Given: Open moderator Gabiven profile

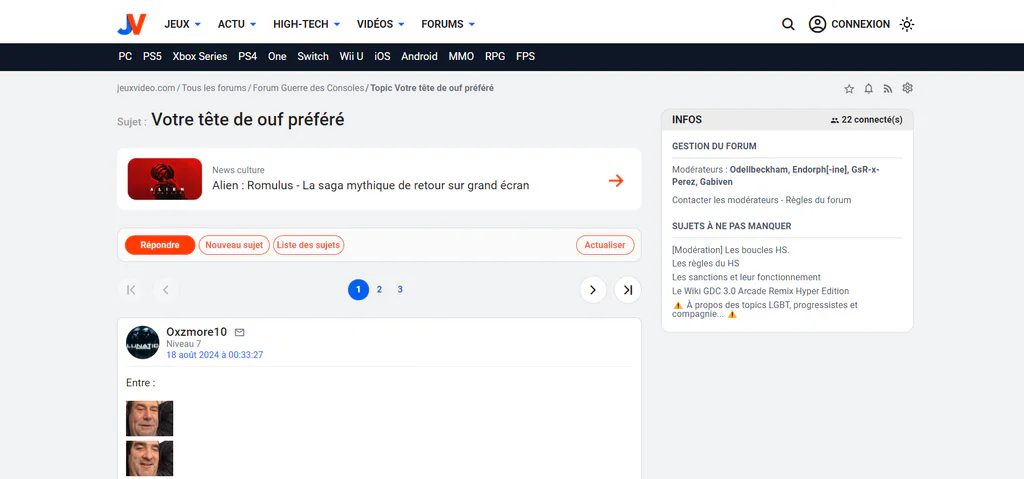Looking at the screenshot, I should click(x=716, y=182).
